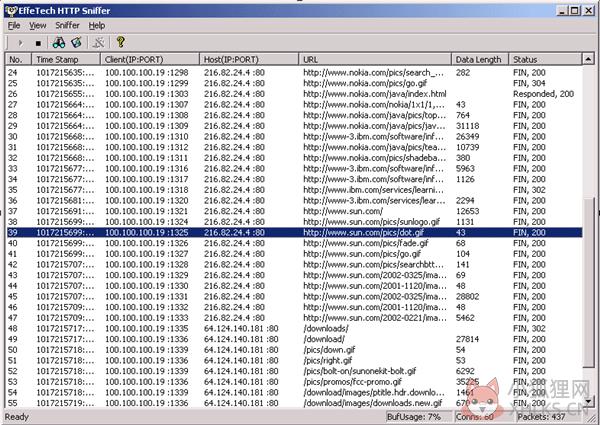Open the Help menu

click(97, 26)
